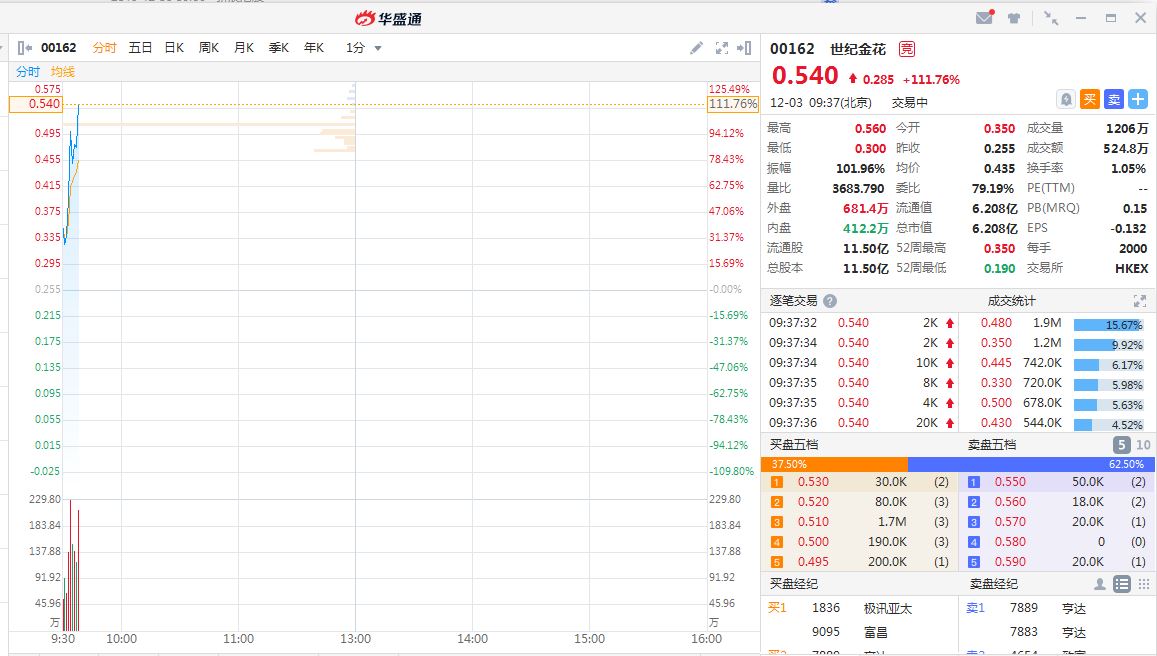Hide the right quote panel
This screenshot has height=656, width=1157.
point(744,48)
